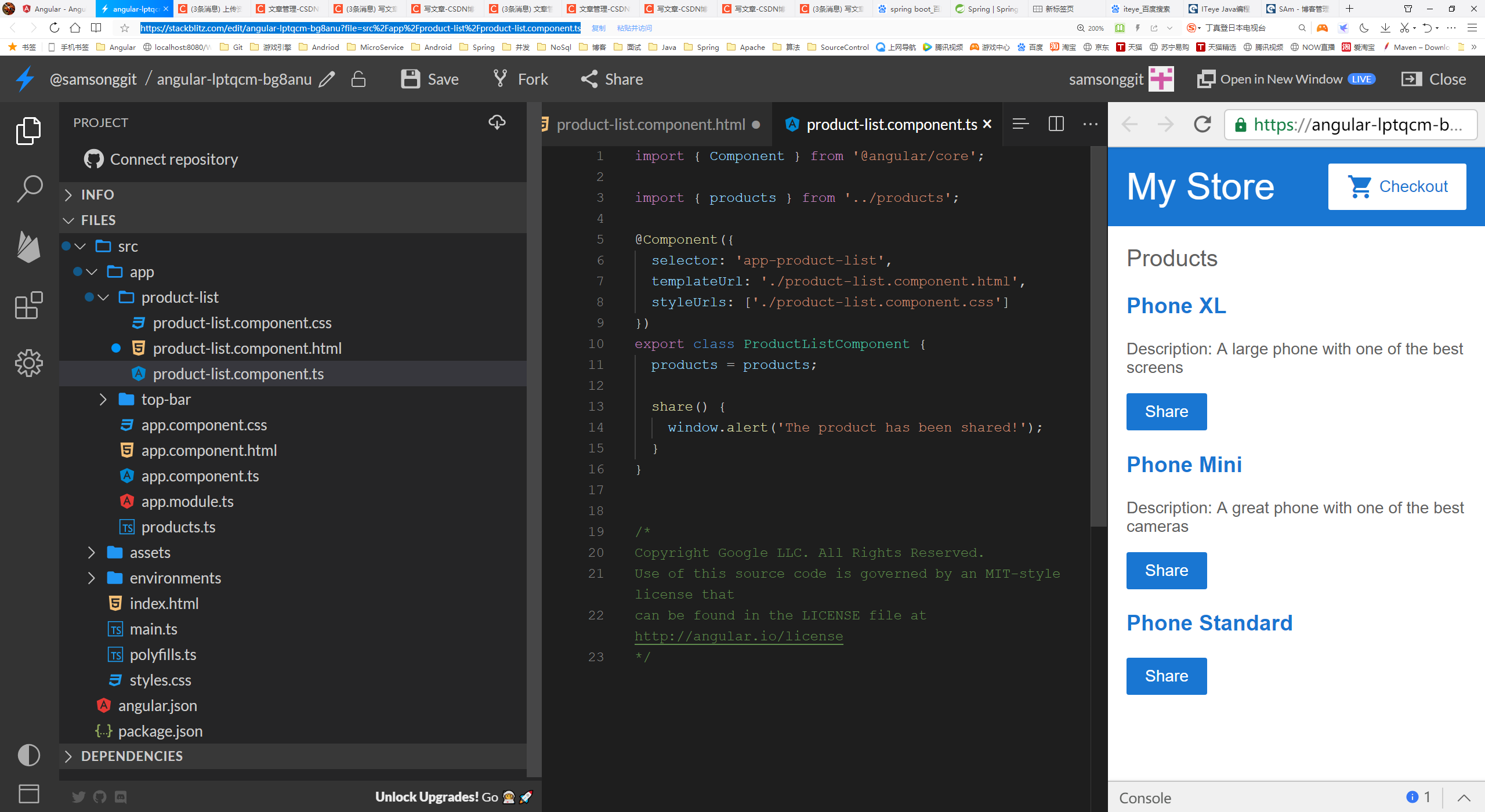Edit project title with pencil icon
Screen dimensions: 1485x812
[327, 79]
